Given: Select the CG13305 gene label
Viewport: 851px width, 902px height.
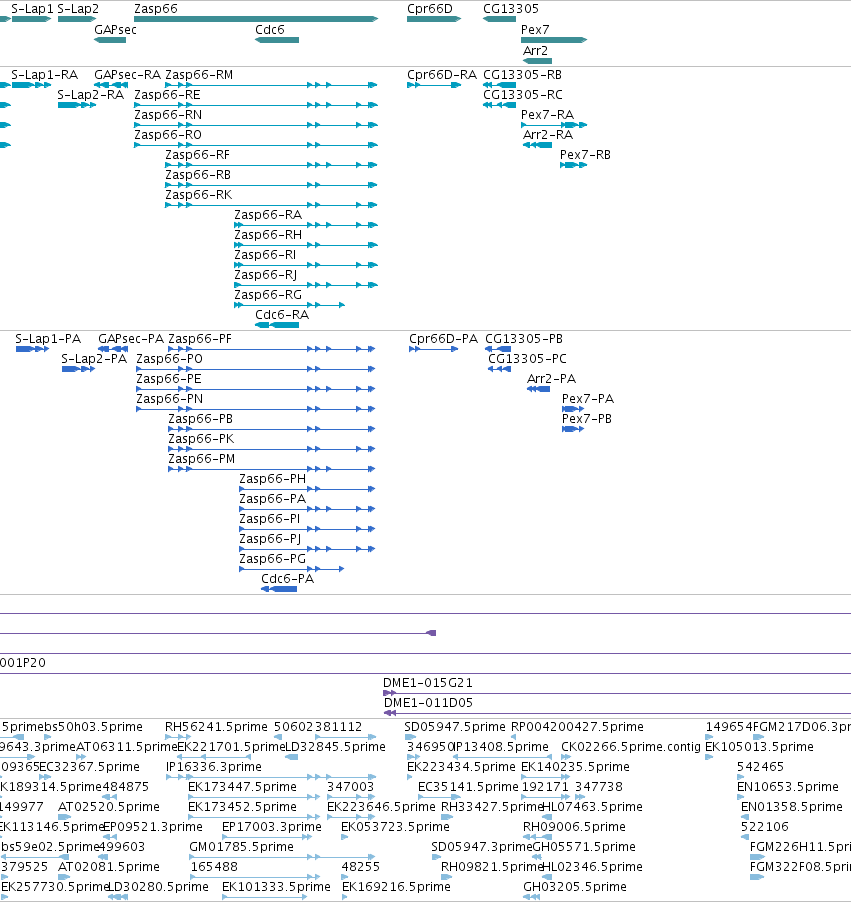Looking at the screenshot, I should pyautogui.click(x=511, y=9).
